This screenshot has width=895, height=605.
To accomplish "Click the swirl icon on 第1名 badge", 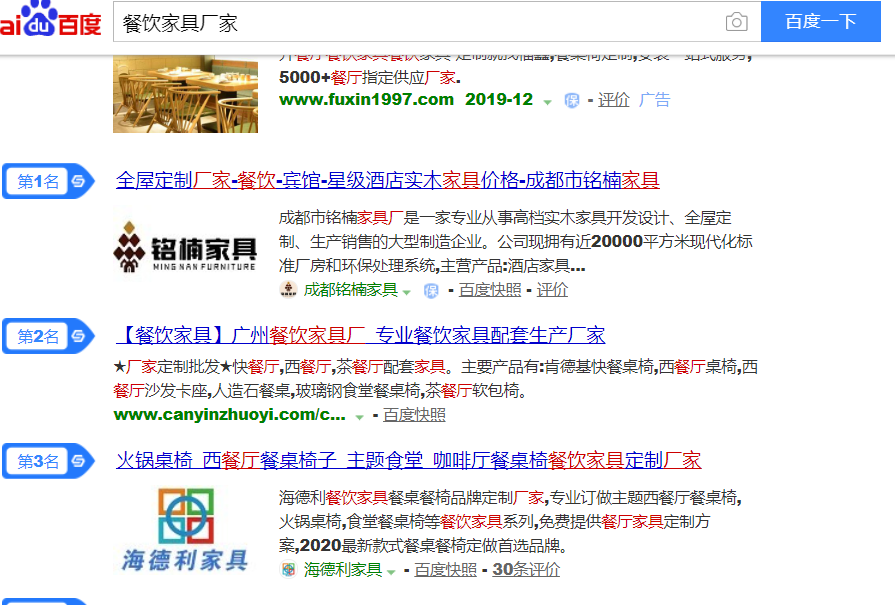I will [x=78, y=182].
